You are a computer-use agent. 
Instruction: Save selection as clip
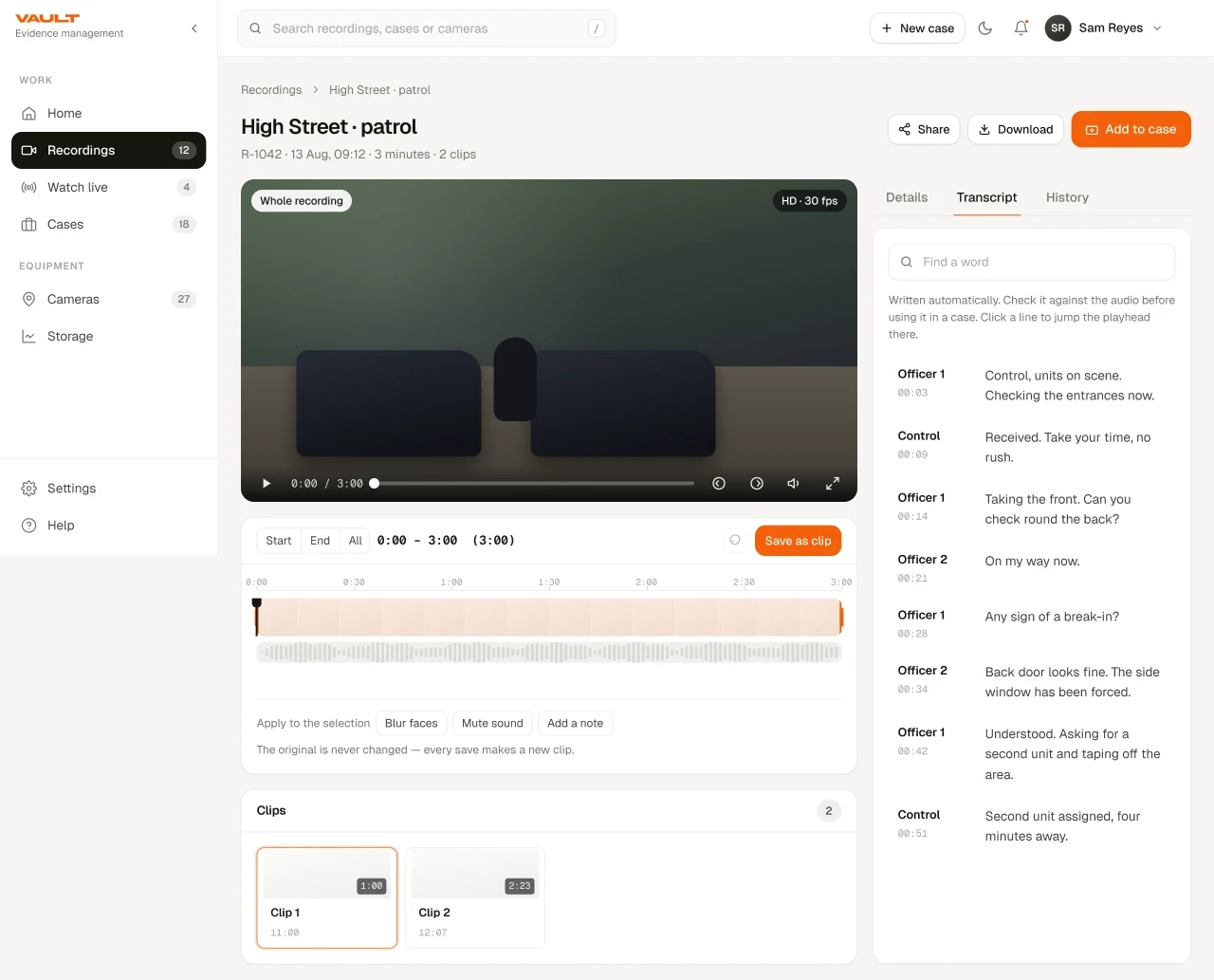point(798,541)
